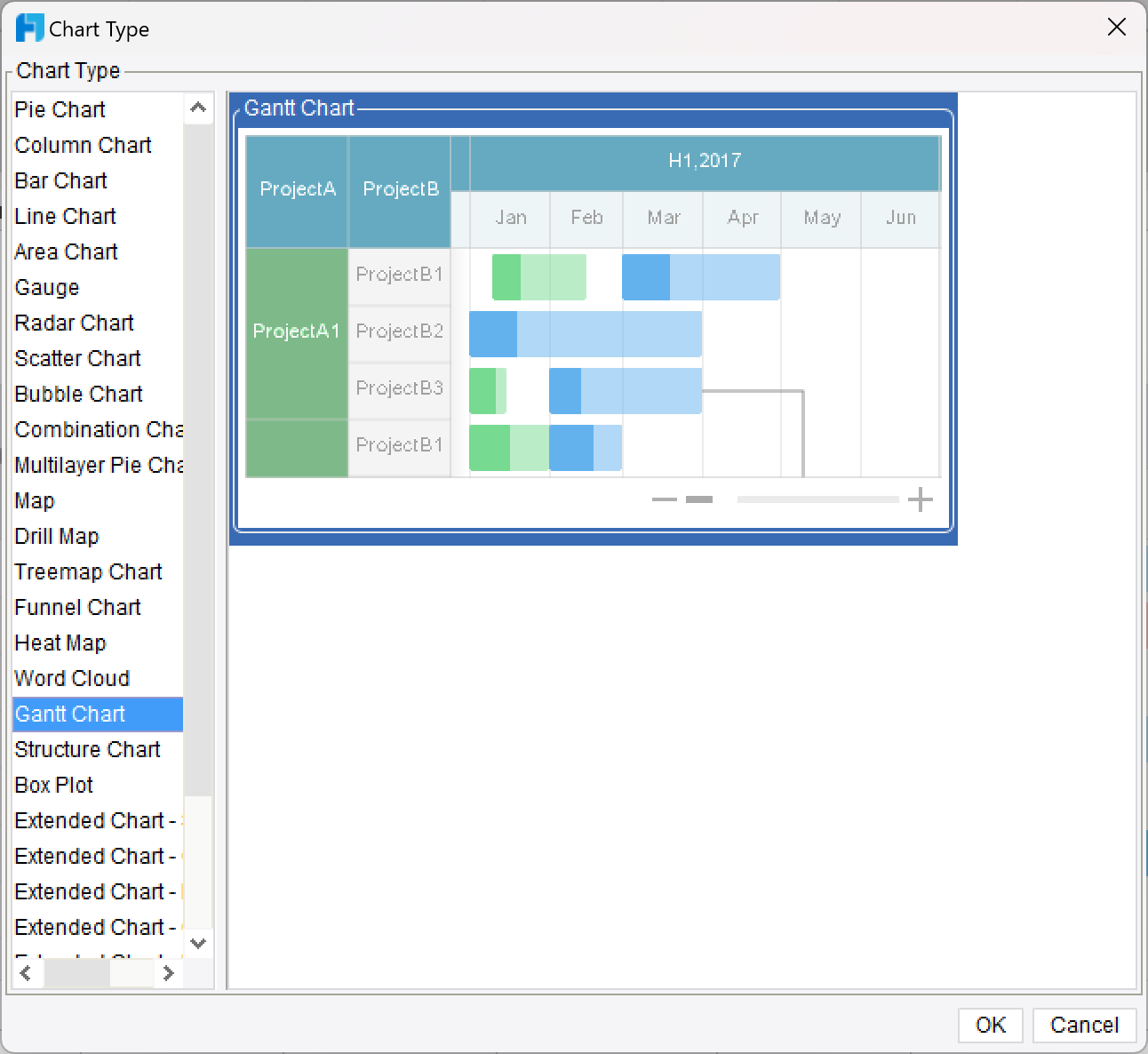This screenshot has width=1148, height=1054.
Task: Click the zoom out minus icon in preview
Action: tap(664, 499)
